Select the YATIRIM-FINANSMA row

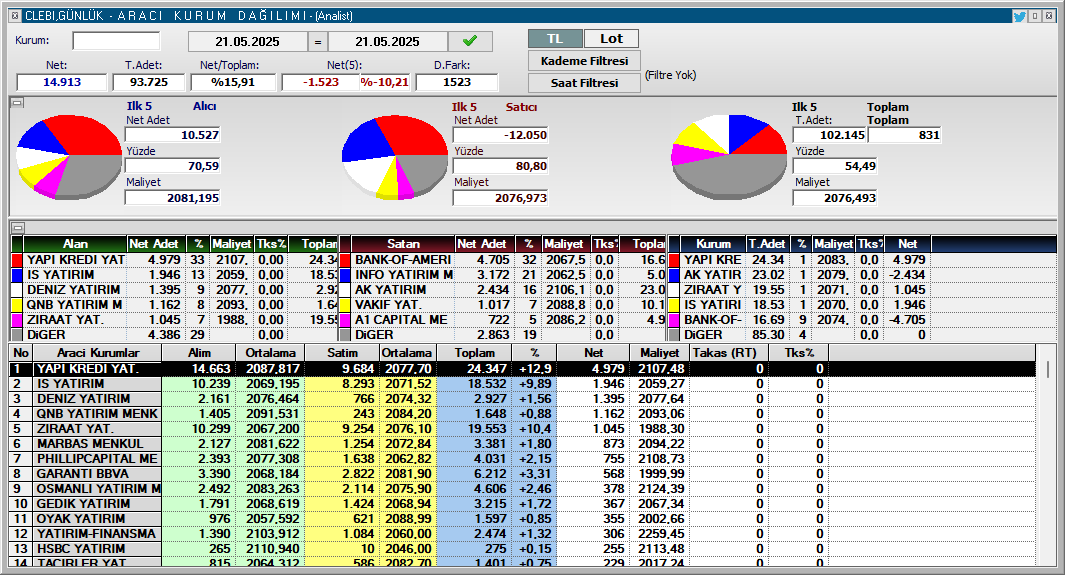pyautogui.click(x=522, y=534)
